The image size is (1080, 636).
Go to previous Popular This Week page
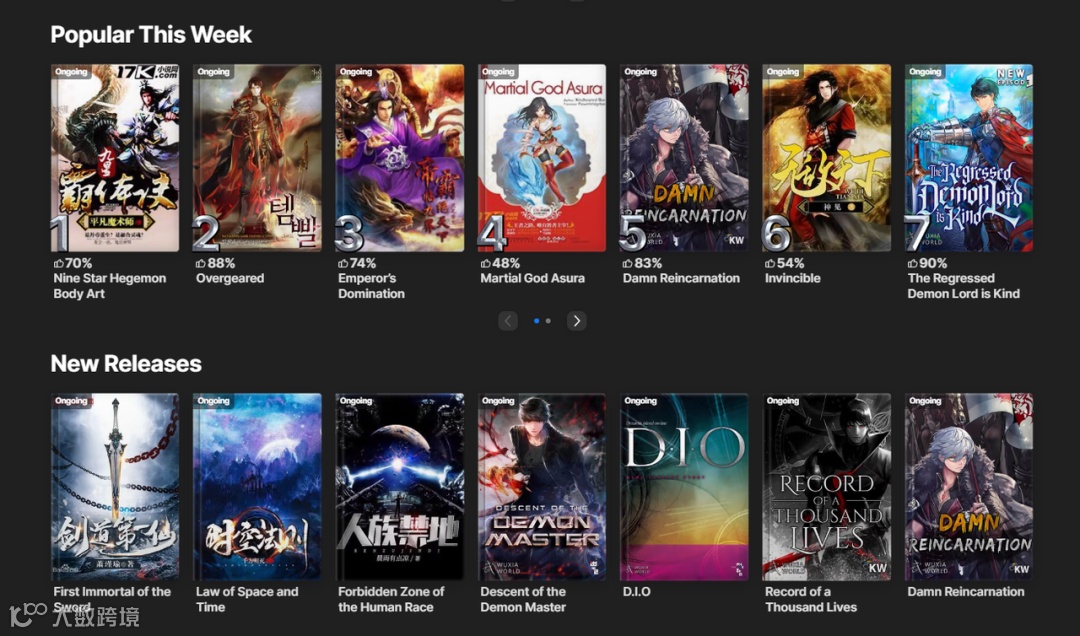click(508, 320)
